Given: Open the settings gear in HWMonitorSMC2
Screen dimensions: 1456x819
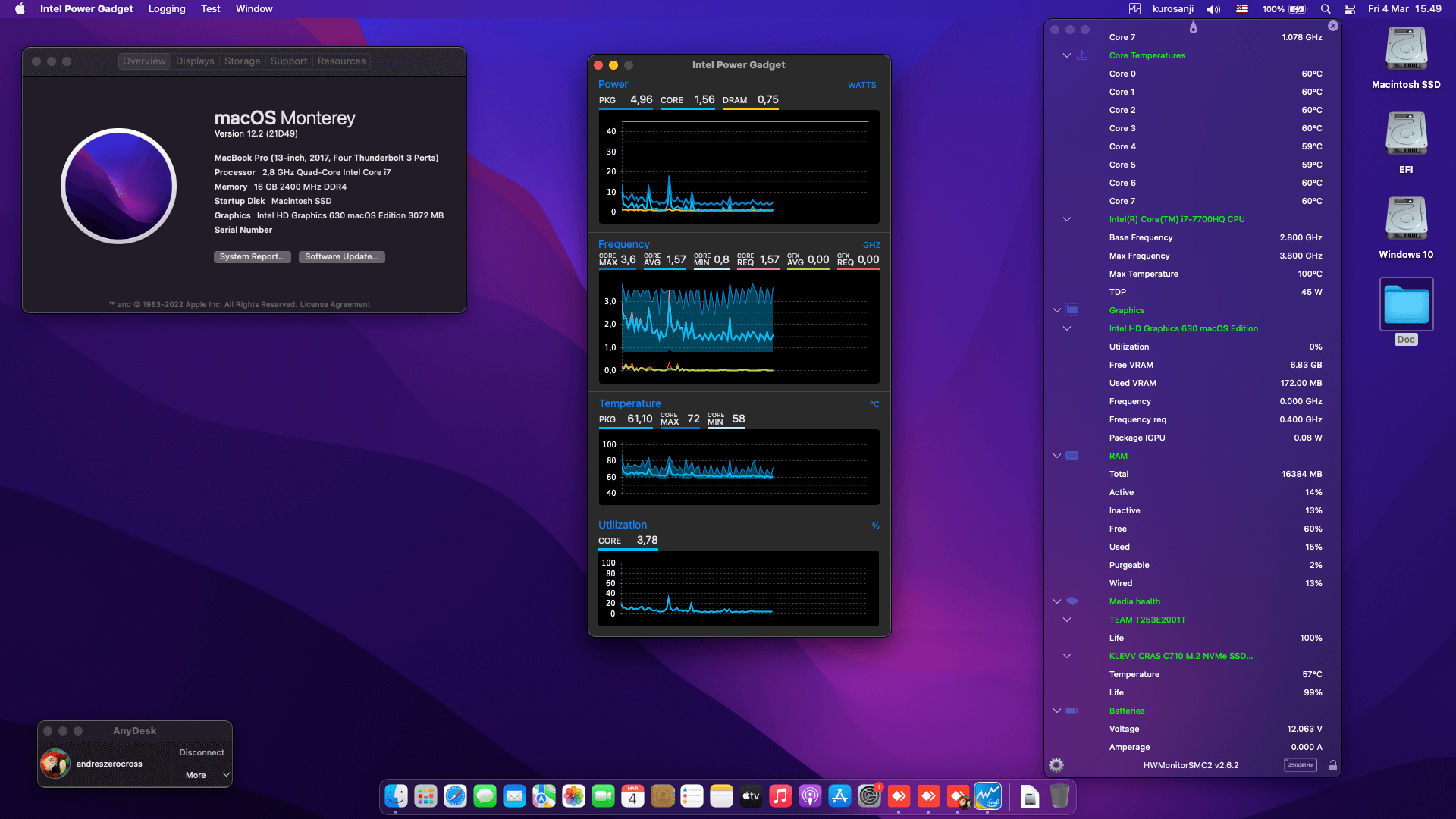Looking at the screenshot, I should [x=1056, y=765].
